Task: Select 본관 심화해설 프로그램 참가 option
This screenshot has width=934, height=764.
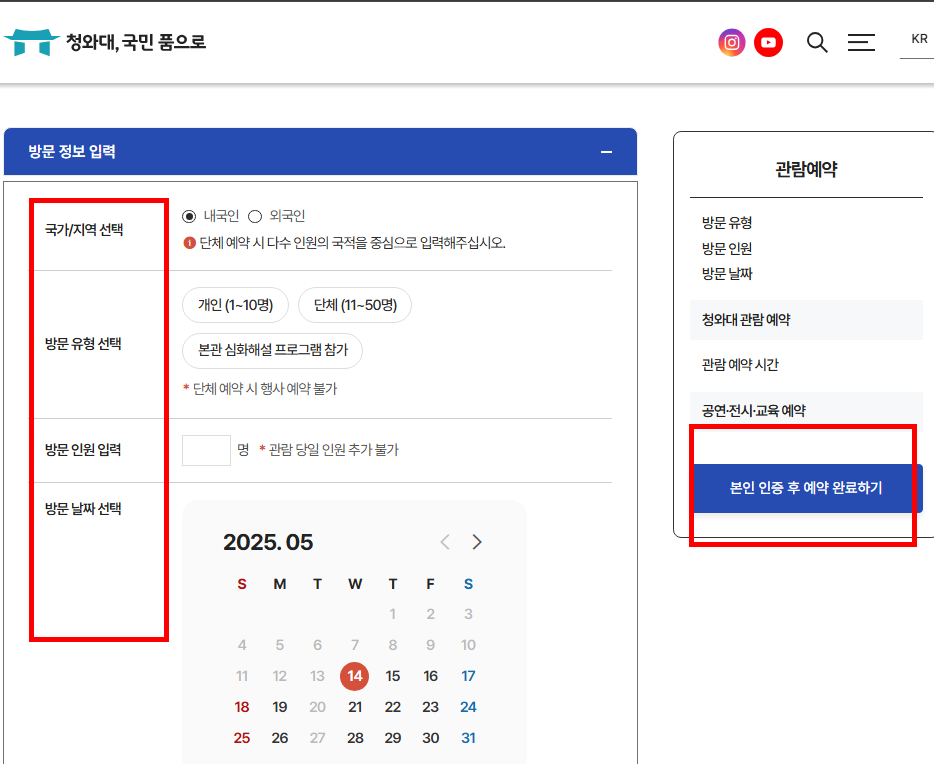Action: pyautogui.click(x=272, y=350)
